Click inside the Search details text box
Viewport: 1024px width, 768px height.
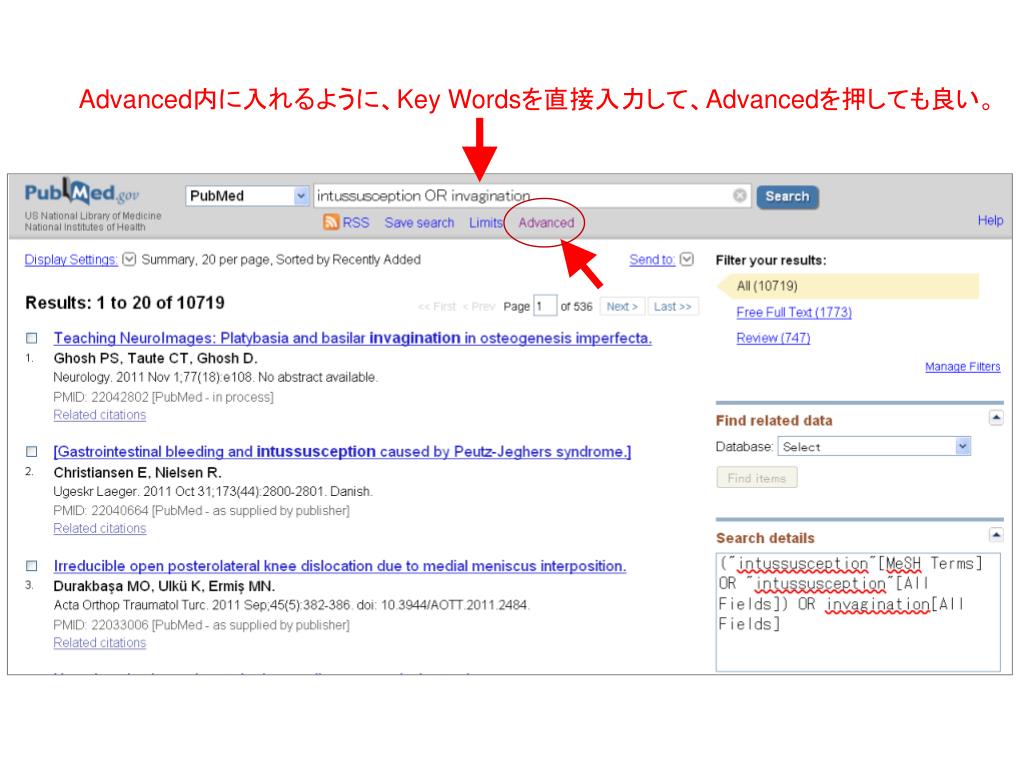(858, 612)
